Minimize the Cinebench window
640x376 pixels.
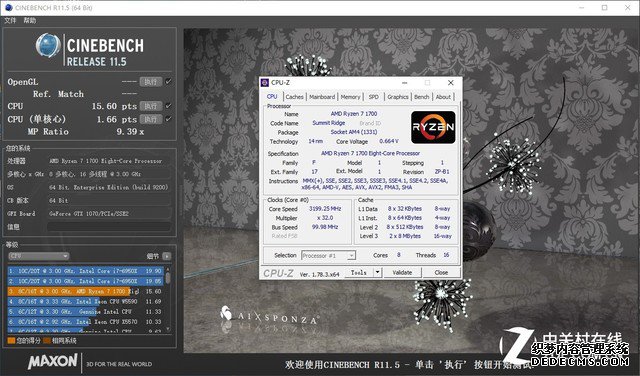pyautogui.click(x=582, y=7)
